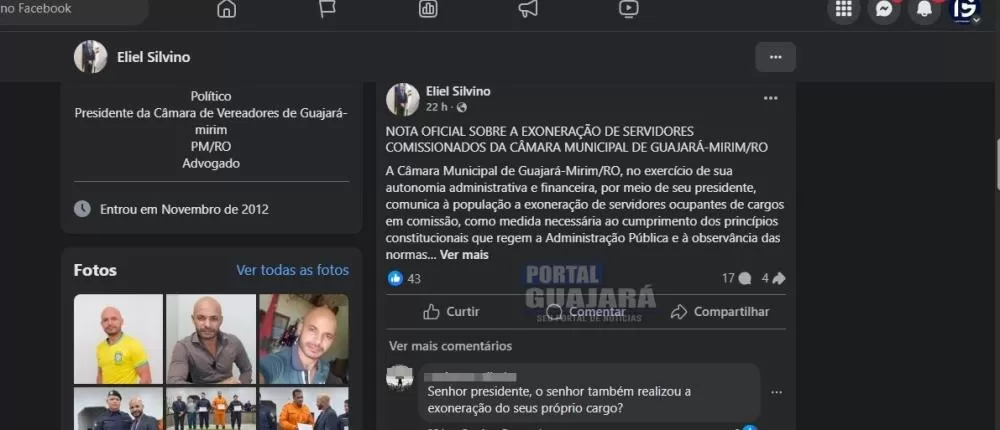Open profile header three-dot options button

[776, 57]
